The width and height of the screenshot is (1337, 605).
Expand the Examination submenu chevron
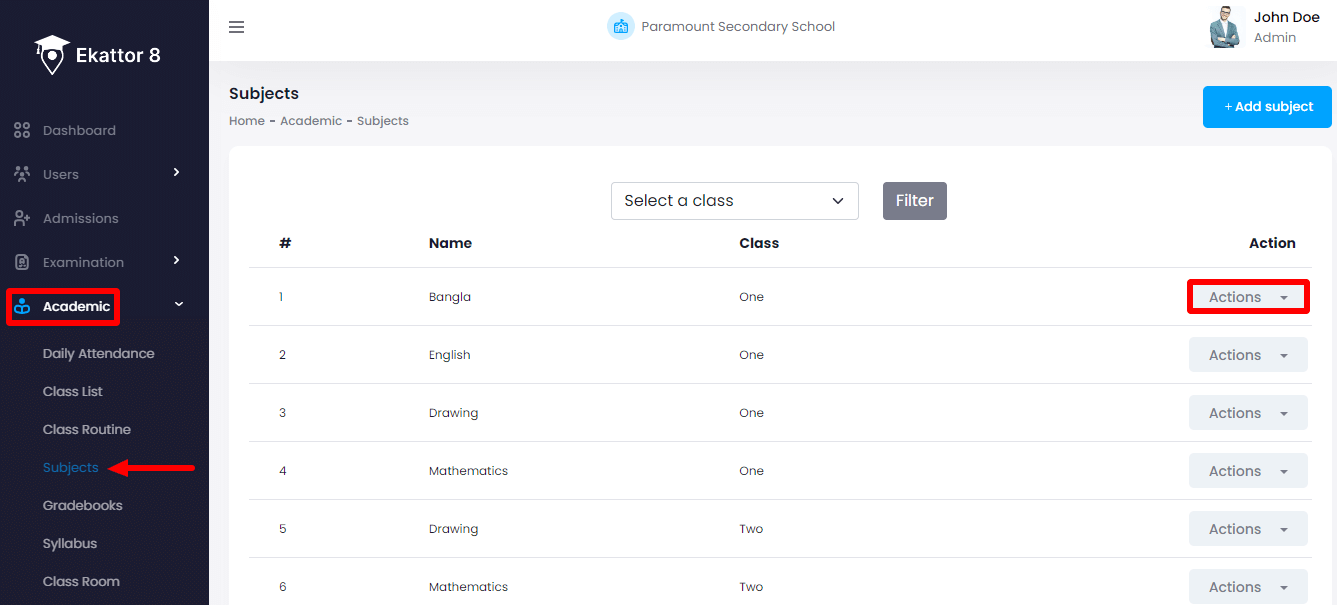pos(177,261)
